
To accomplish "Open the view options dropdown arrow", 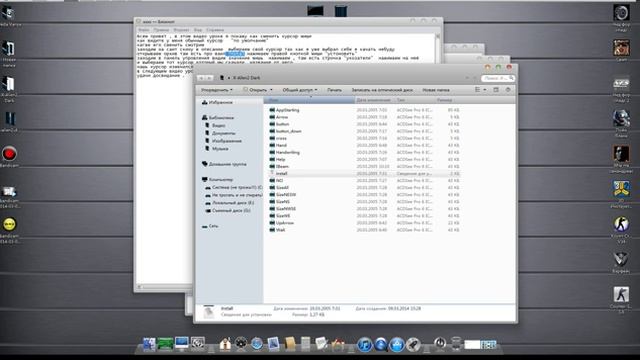I will [485, 89].
